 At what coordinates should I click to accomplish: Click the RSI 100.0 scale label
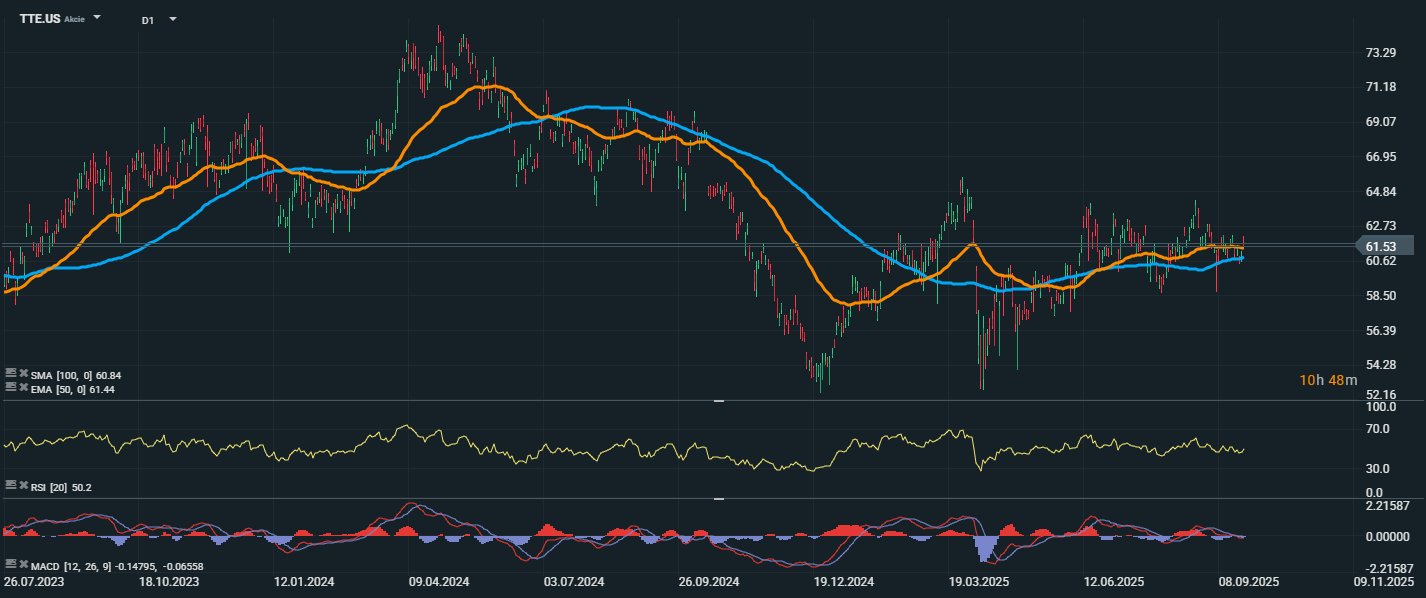point(1380,408)
